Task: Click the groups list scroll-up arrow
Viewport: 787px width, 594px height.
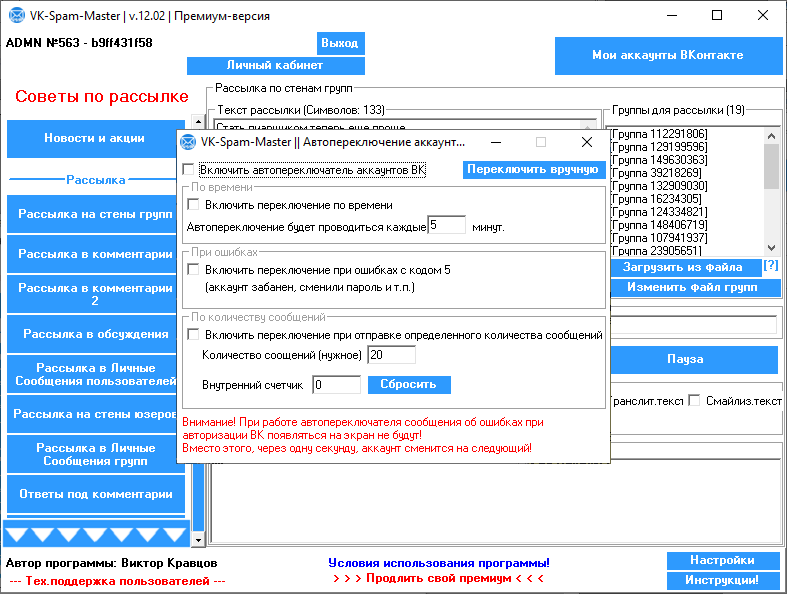Action: (x=770, y=134)
